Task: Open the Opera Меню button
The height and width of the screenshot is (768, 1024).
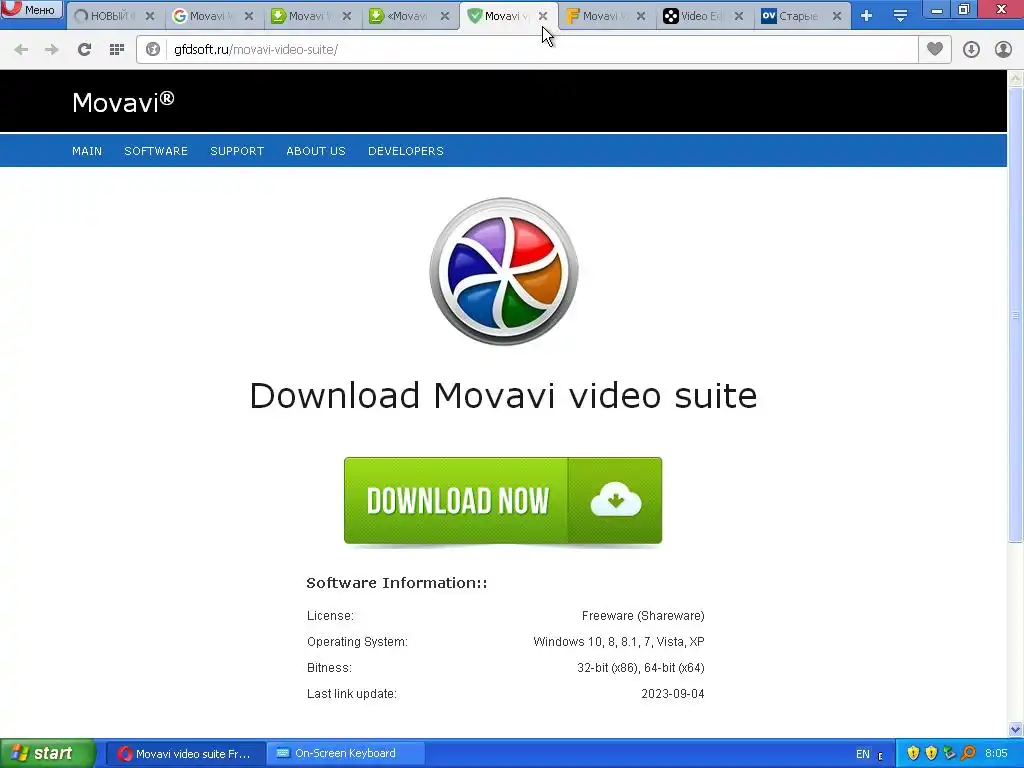Action: (x=31, y=9)
